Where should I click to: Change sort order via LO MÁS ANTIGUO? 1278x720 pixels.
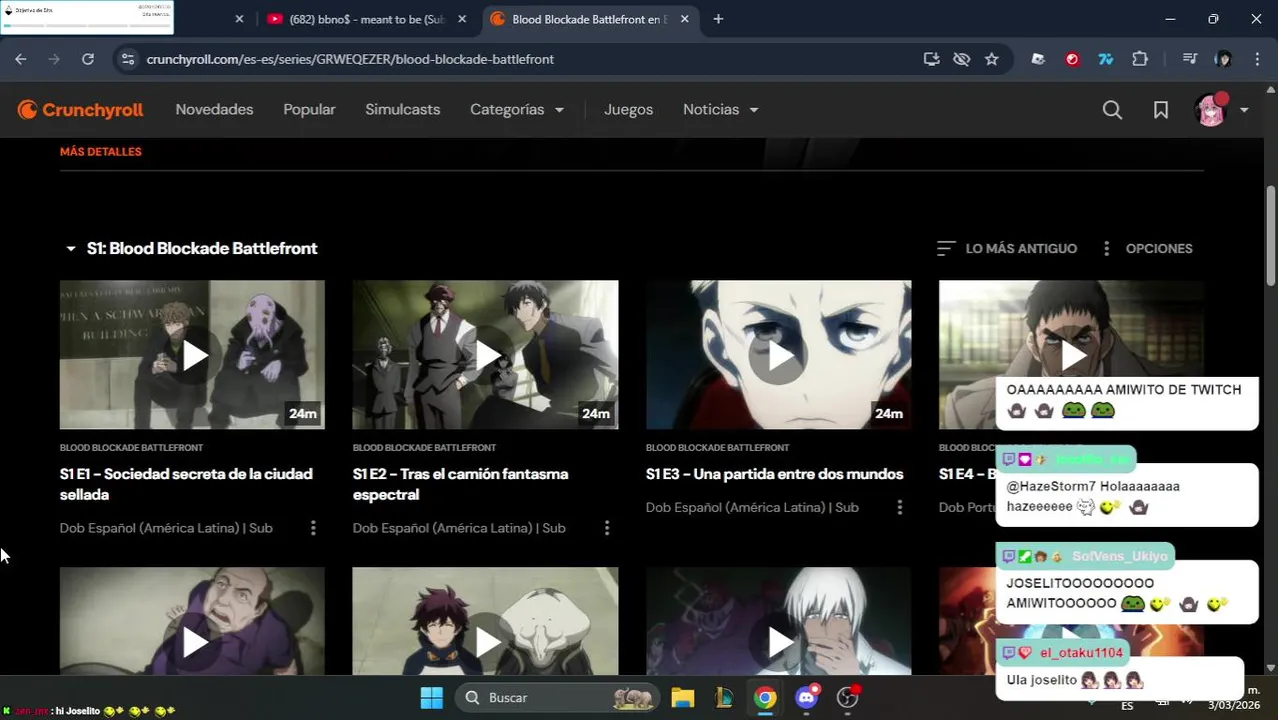1007,249
